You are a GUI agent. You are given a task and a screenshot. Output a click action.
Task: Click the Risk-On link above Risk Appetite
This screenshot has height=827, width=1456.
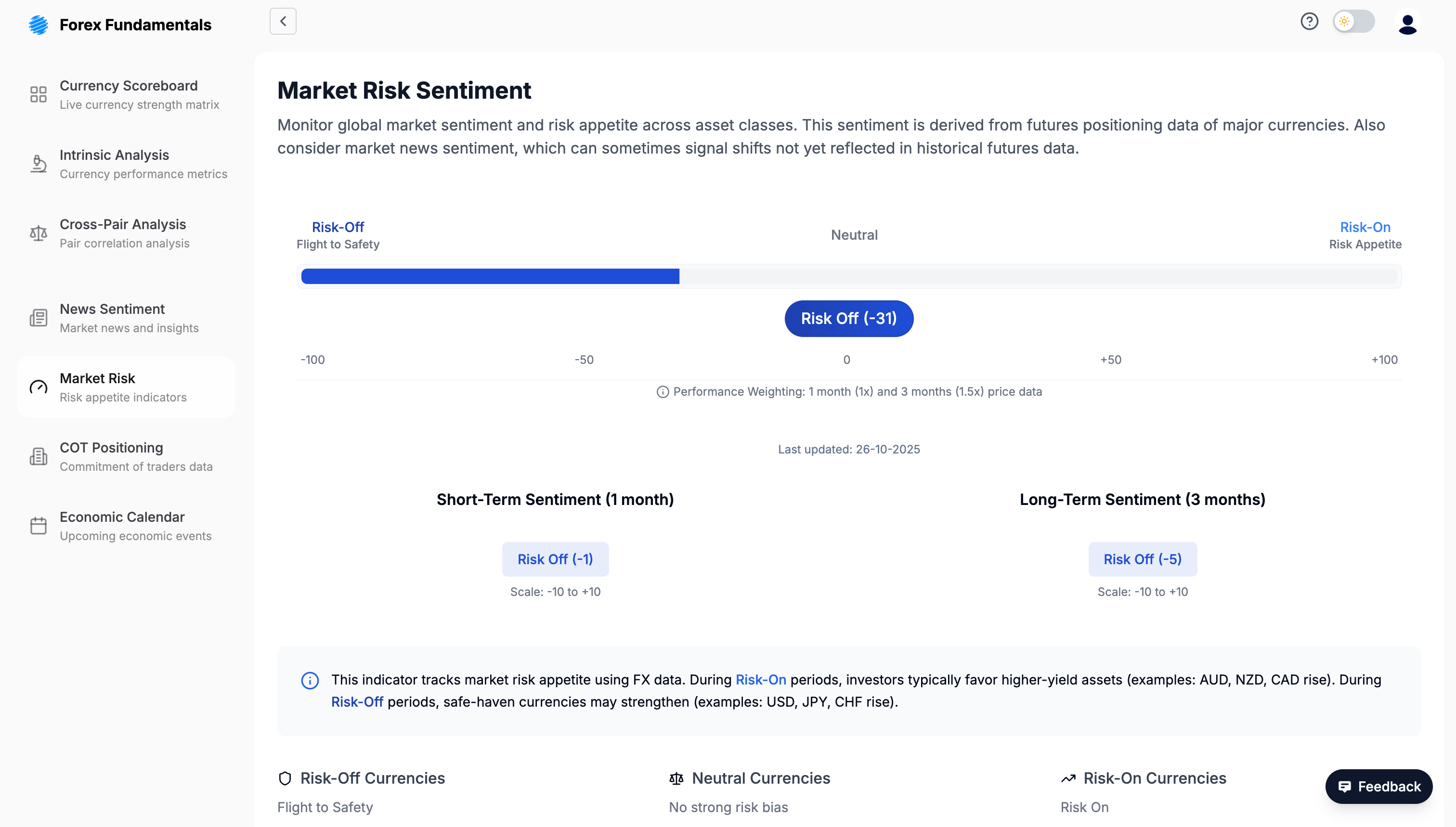click(1365, 227)
